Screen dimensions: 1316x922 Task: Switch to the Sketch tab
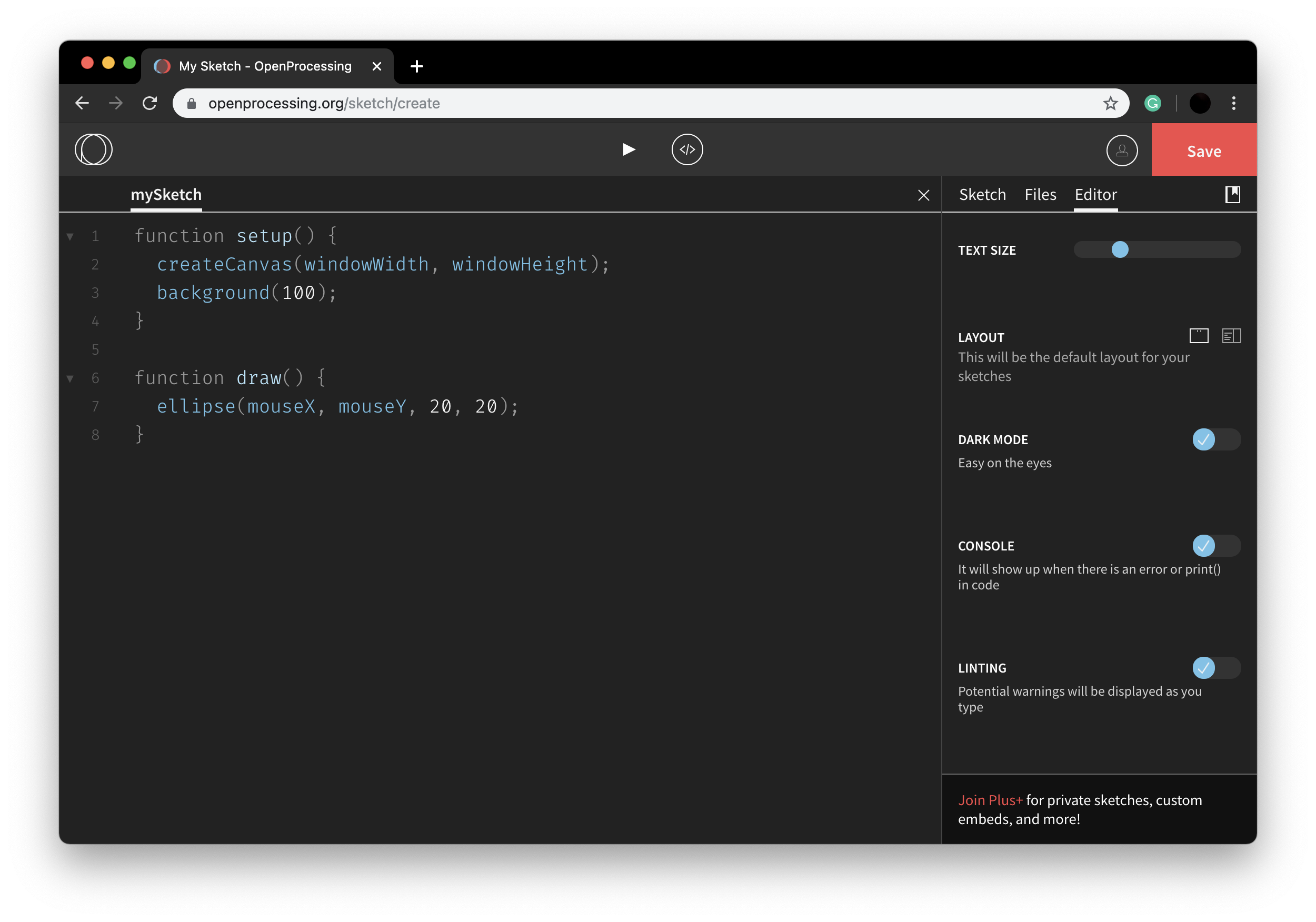pos(982,195)
